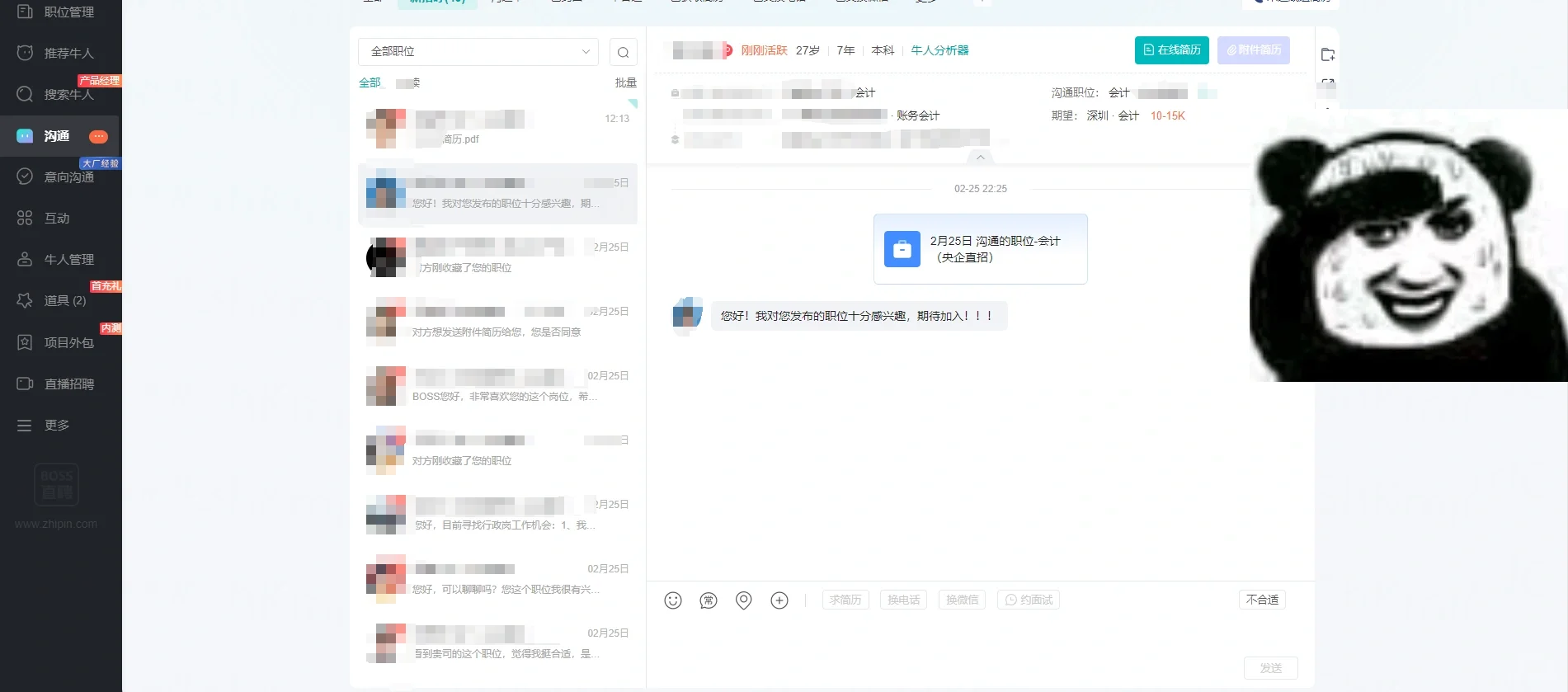
Task: Open the chat with 简历.pdf at 12:13
Action: [497, 129]
